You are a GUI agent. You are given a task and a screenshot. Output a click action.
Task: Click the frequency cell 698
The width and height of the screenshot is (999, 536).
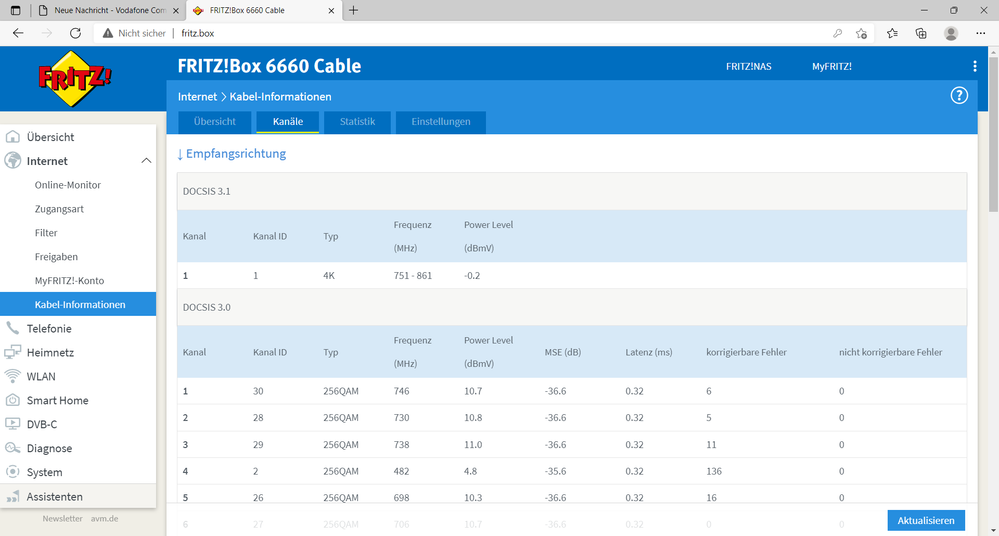(x=401, y=498)
